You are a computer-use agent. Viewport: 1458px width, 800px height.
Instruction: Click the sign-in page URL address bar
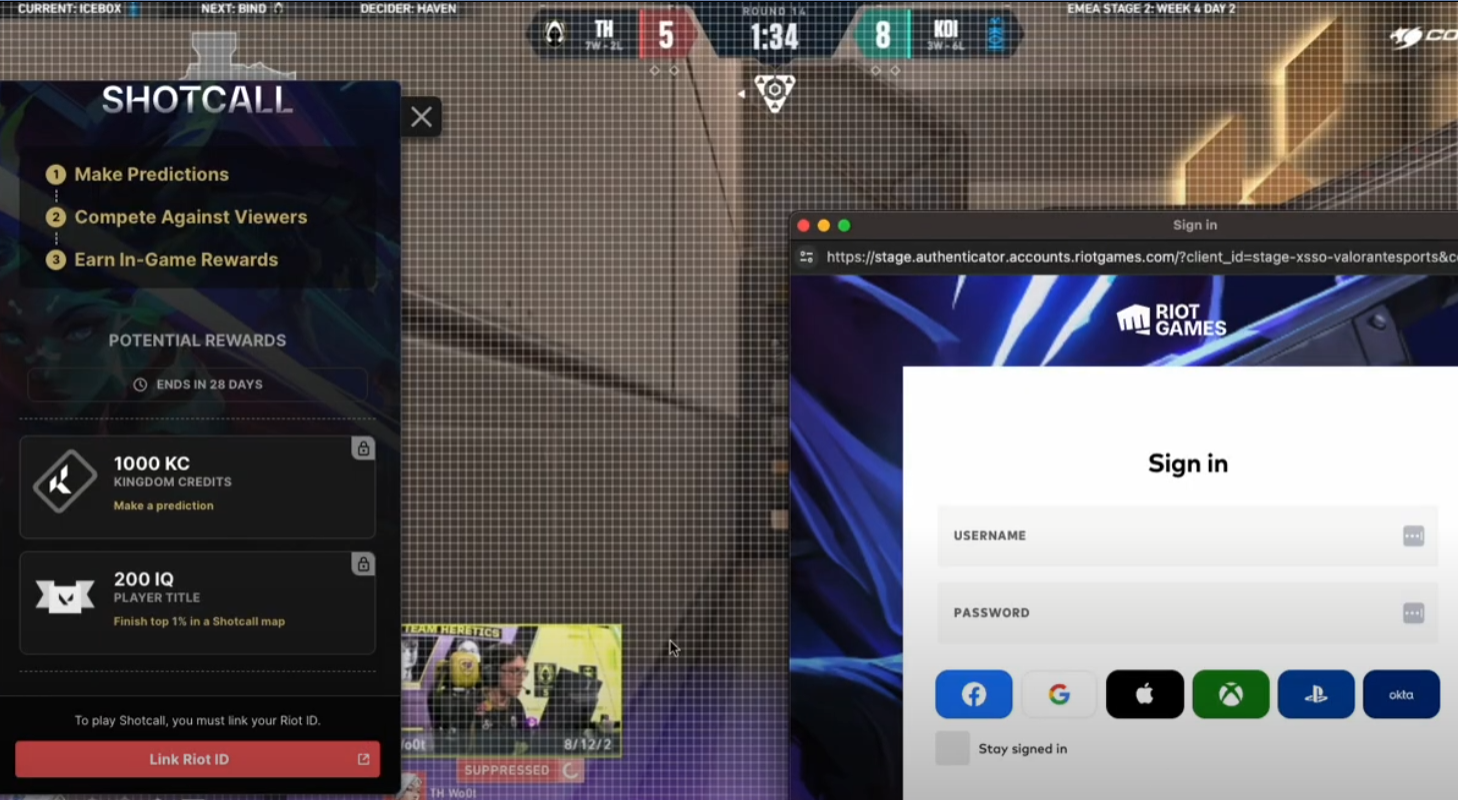pos(1130,257)
